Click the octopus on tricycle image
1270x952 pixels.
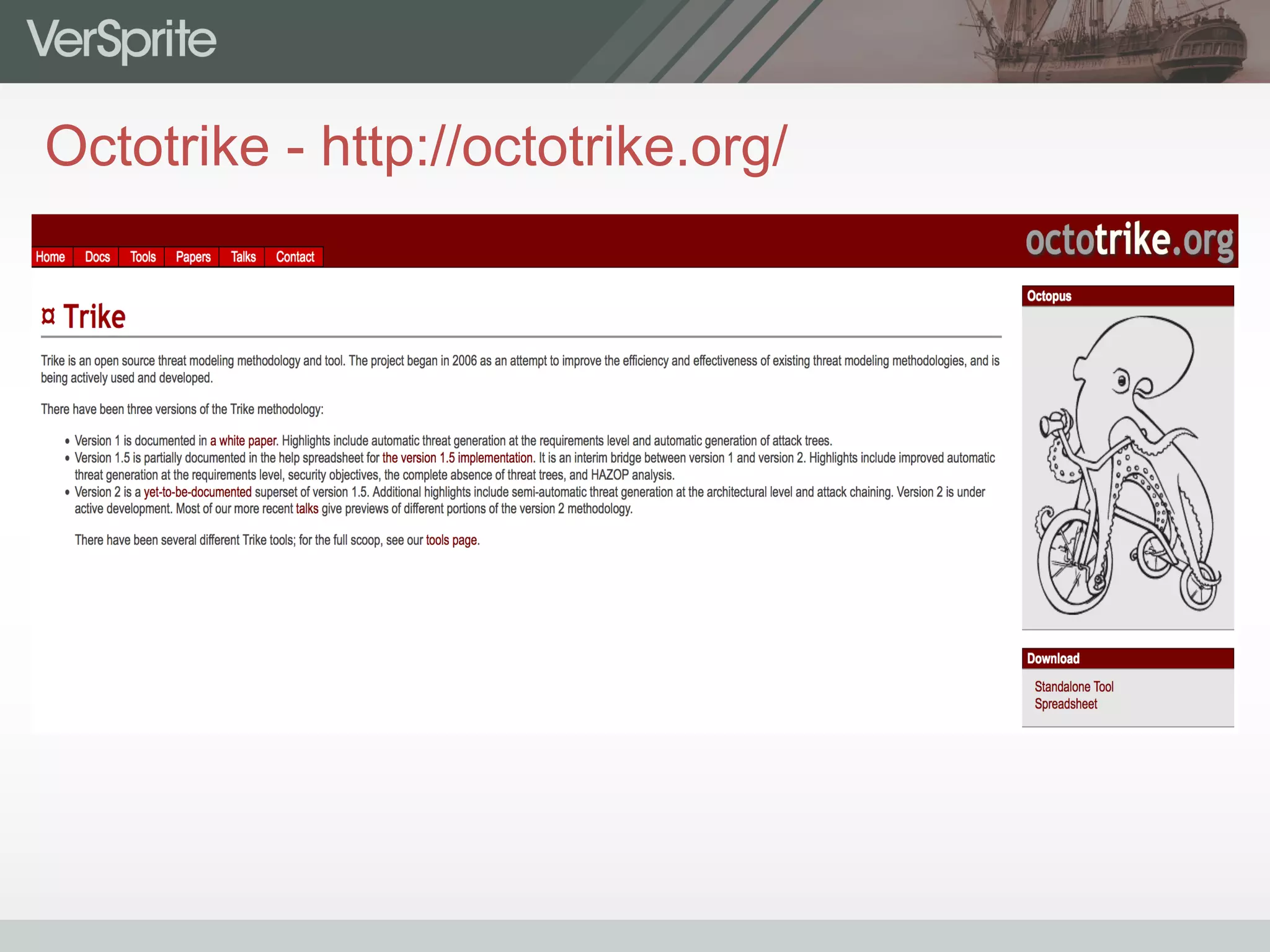[x=1128, y=466]
